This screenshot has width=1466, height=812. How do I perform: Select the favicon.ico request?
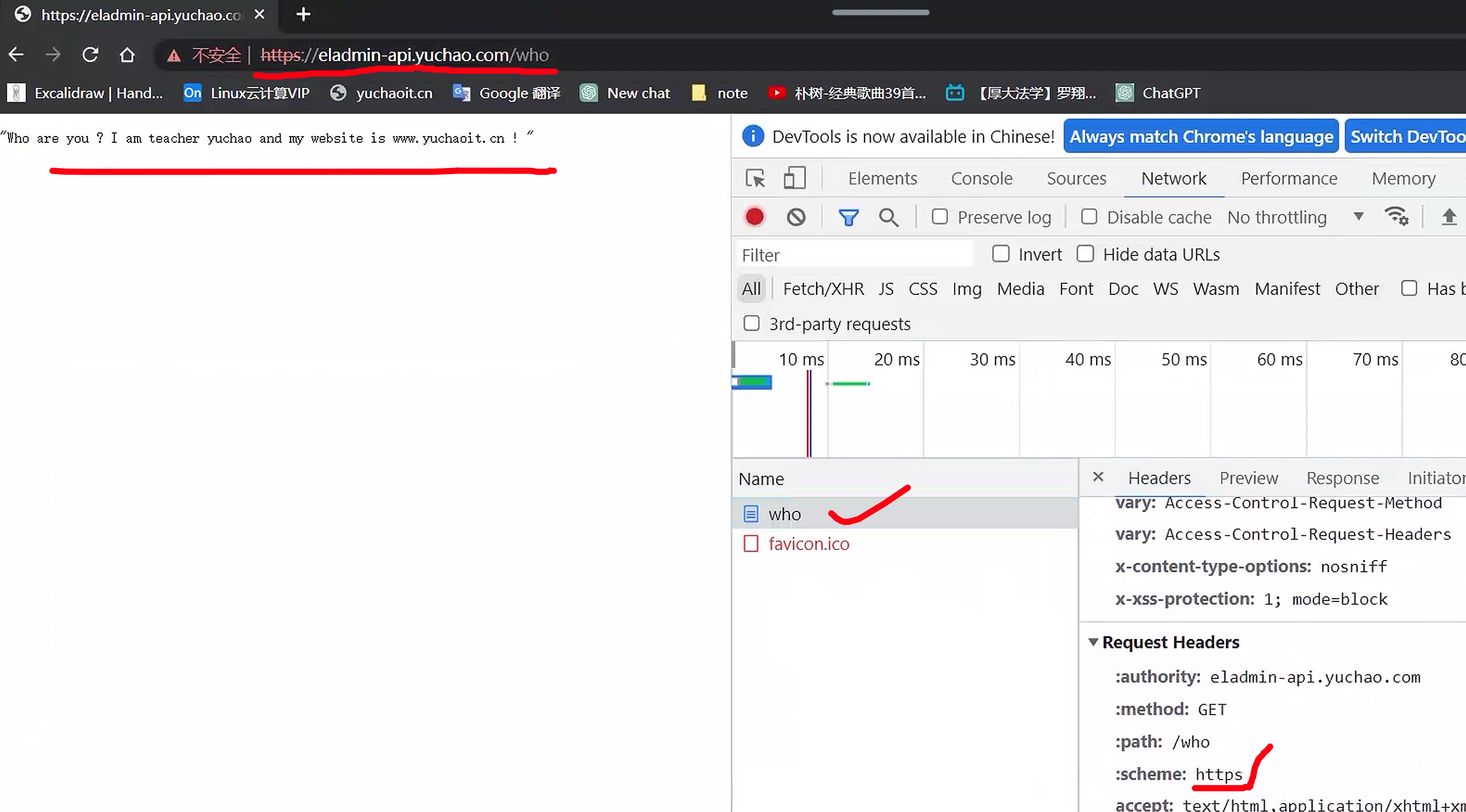[x=808, y=544]
